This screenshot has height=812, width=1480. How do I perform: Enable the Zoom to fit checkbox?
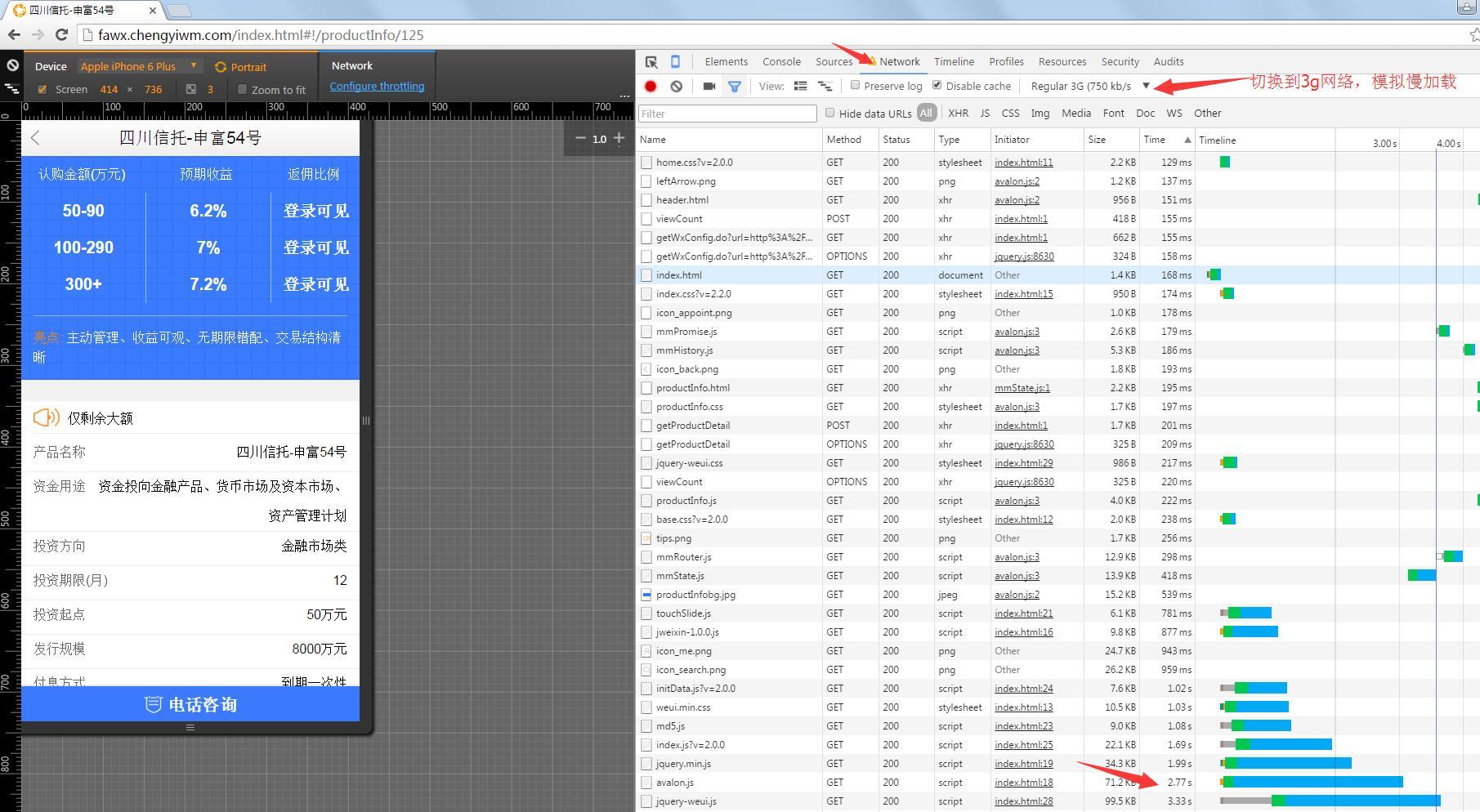click(242, 89)
